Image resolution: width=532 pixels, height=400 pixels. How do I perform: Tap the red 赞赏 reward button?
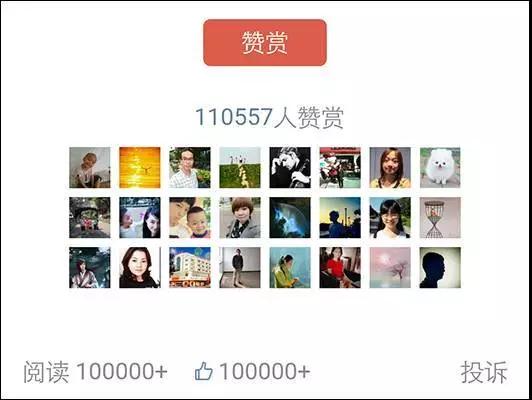pos(265,43)
